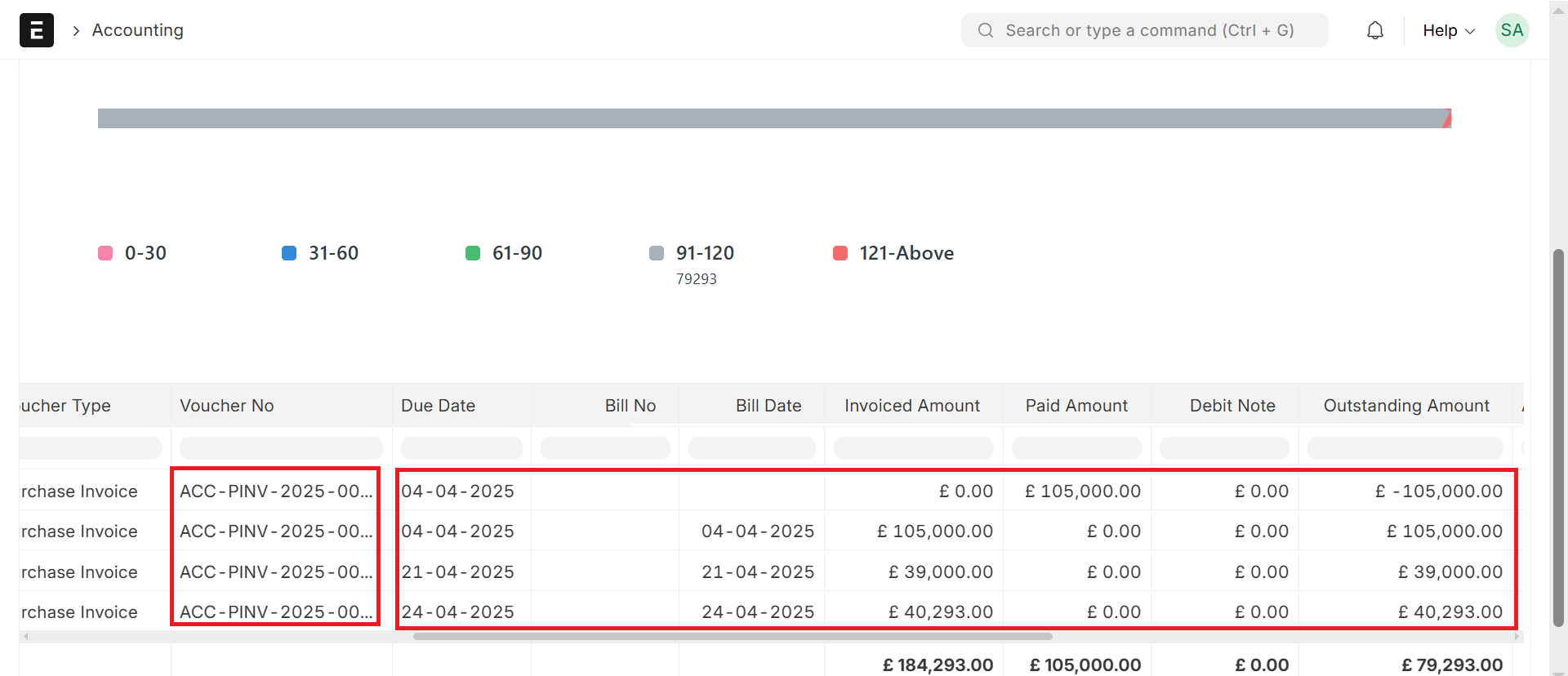This screenshot has width=1568, height=676.
Task: Click the Outstanding Amount column header
Action: tap(1405, 406)
